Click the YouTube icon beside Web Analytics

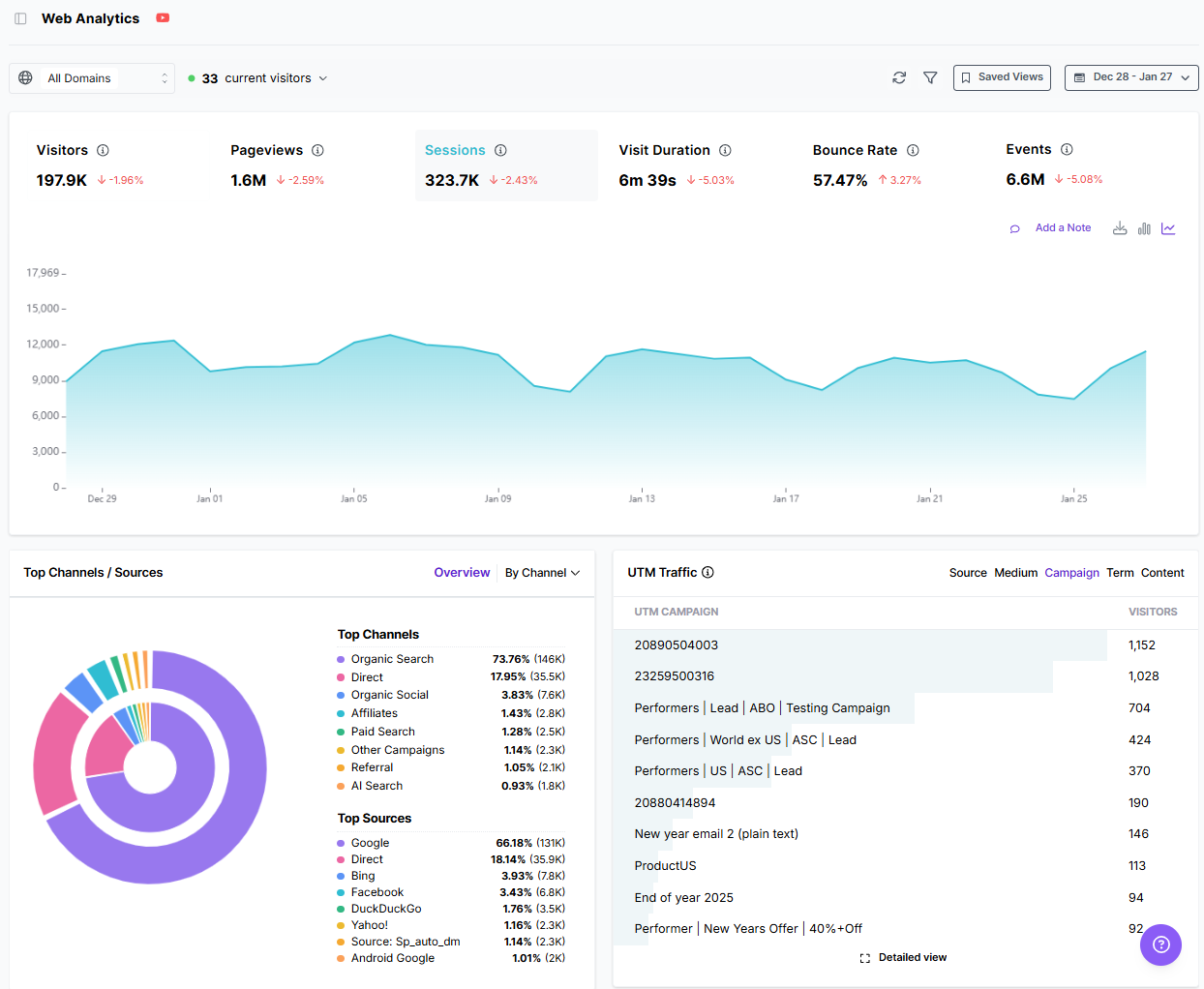click(x=162, y=17)
